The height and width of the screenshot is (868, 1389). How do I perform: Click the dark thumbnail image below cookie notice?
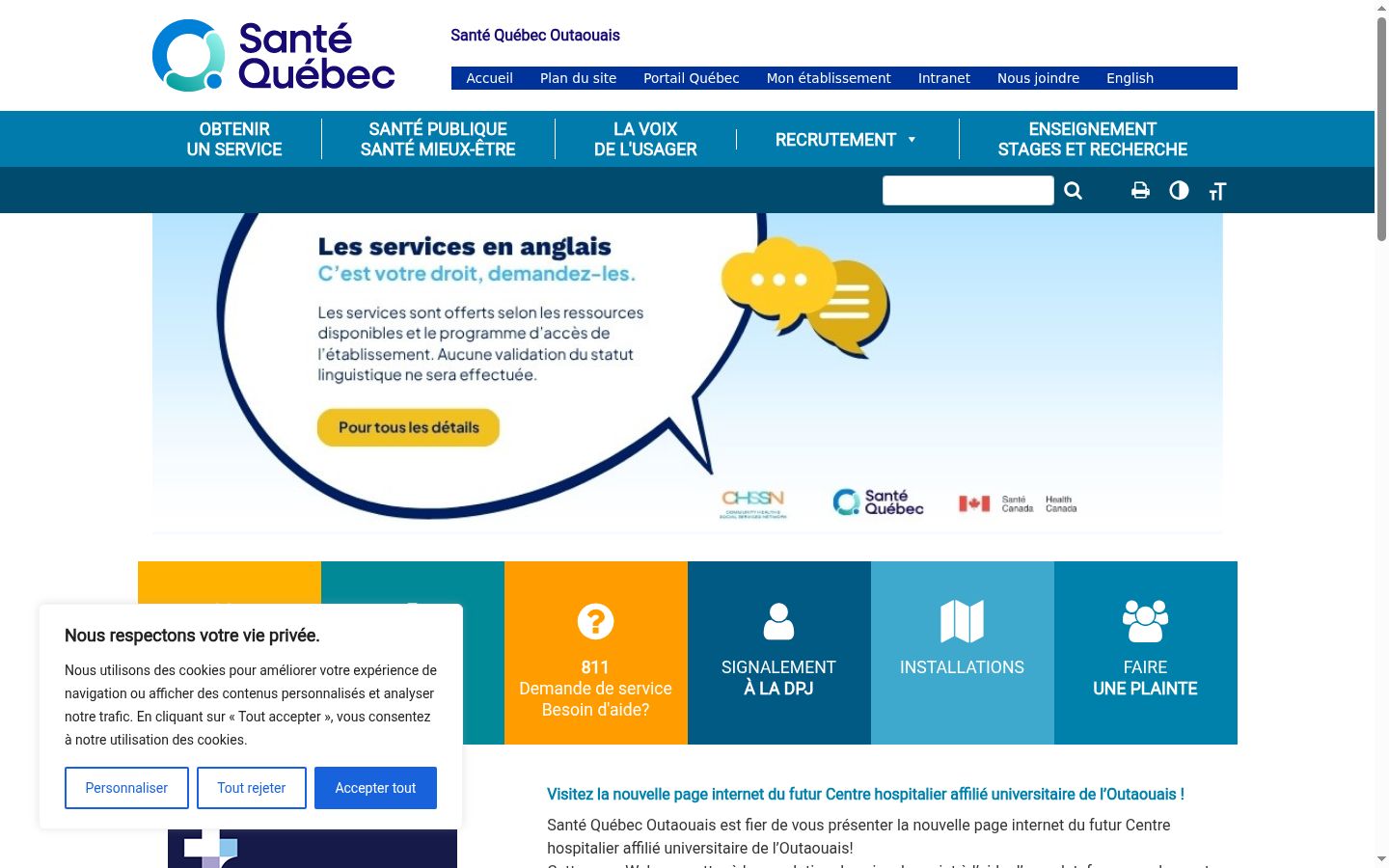coord(313,849)
